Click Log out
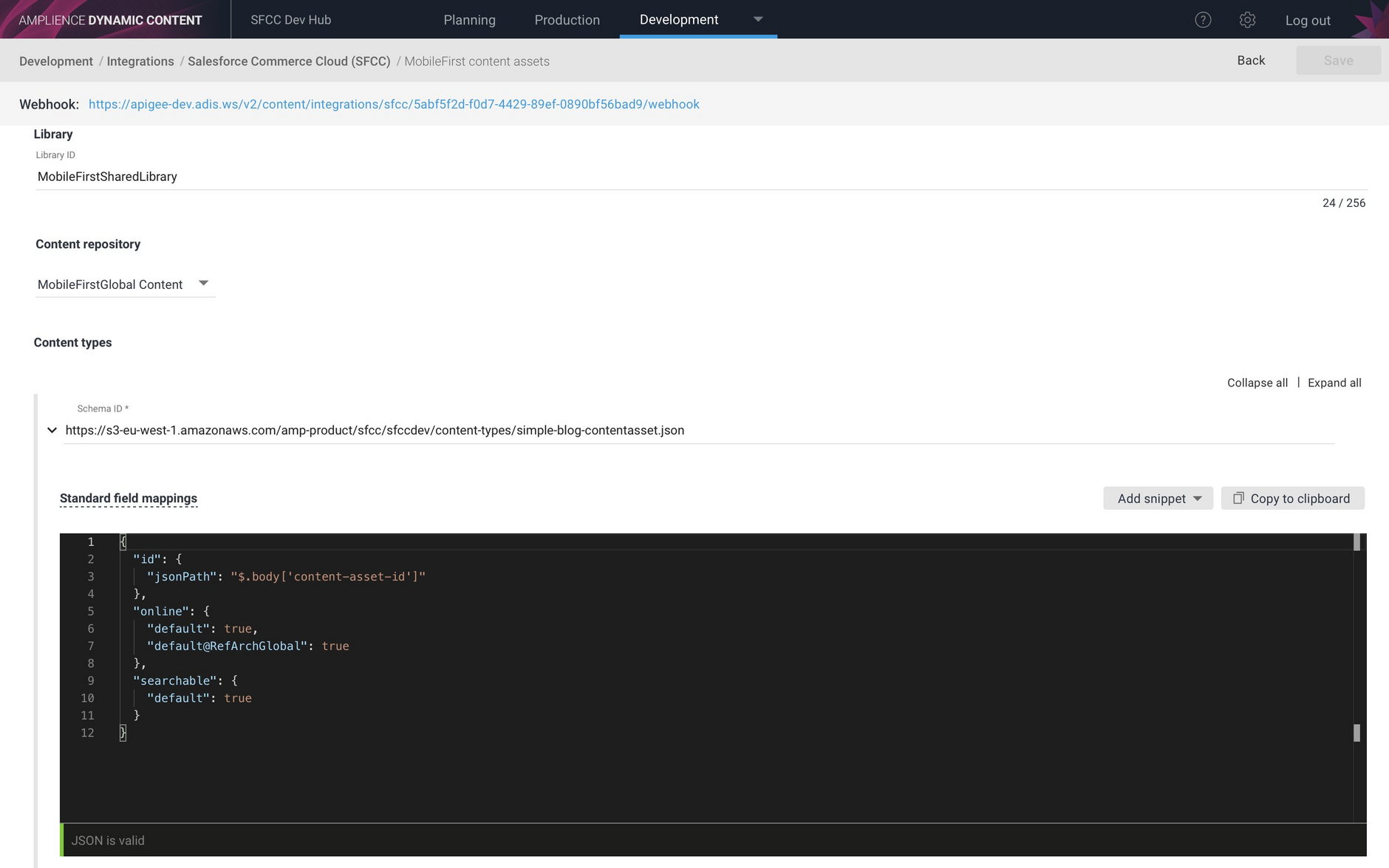 [x=1307, y=21]
